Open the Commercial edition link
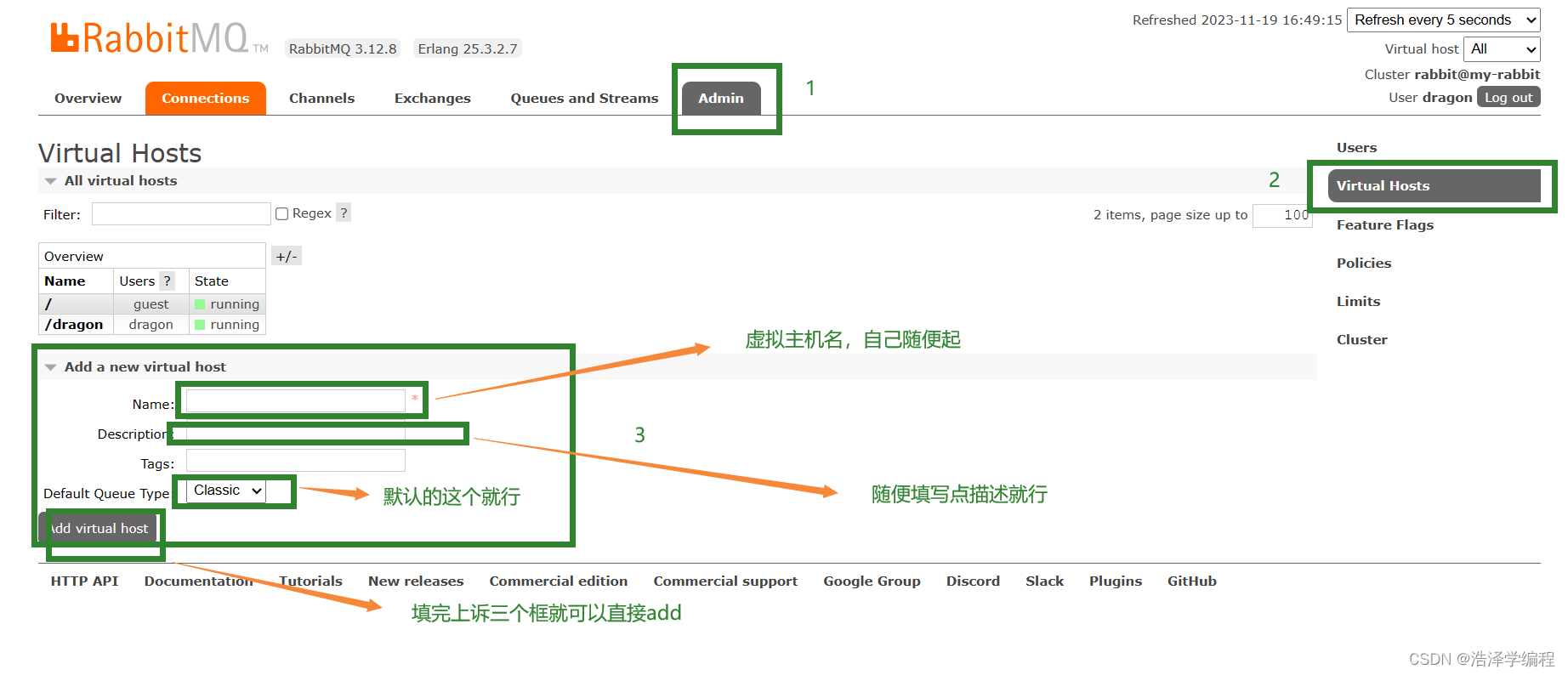This screenshot has width=1568, height=675. point(559,581)
